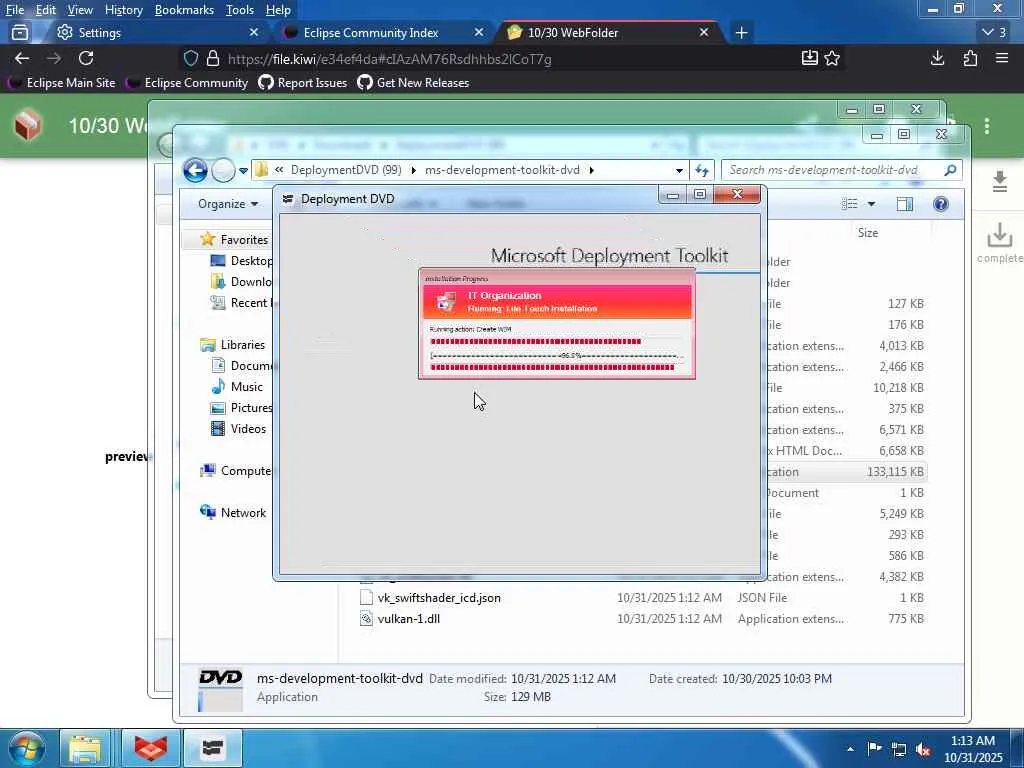This screenshot has width=1024, height=768.
Task: Open the Help menu in Firefox
Action: click(278, 10)
